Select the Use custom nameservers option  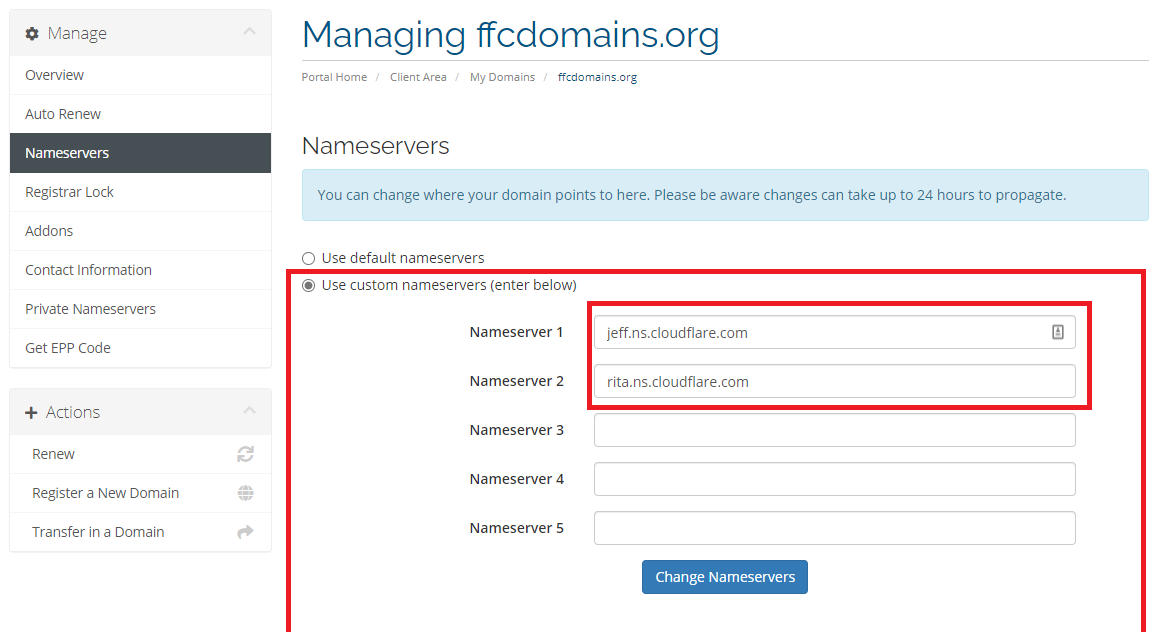tap(308, 285)
